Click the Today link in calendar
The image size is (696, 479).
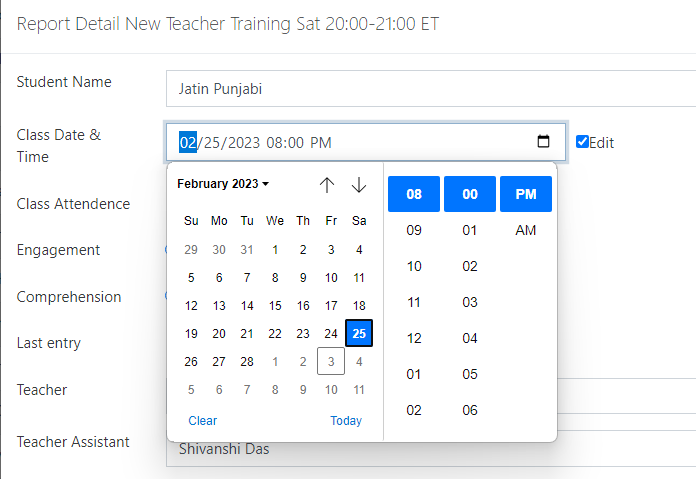[346, 421]
